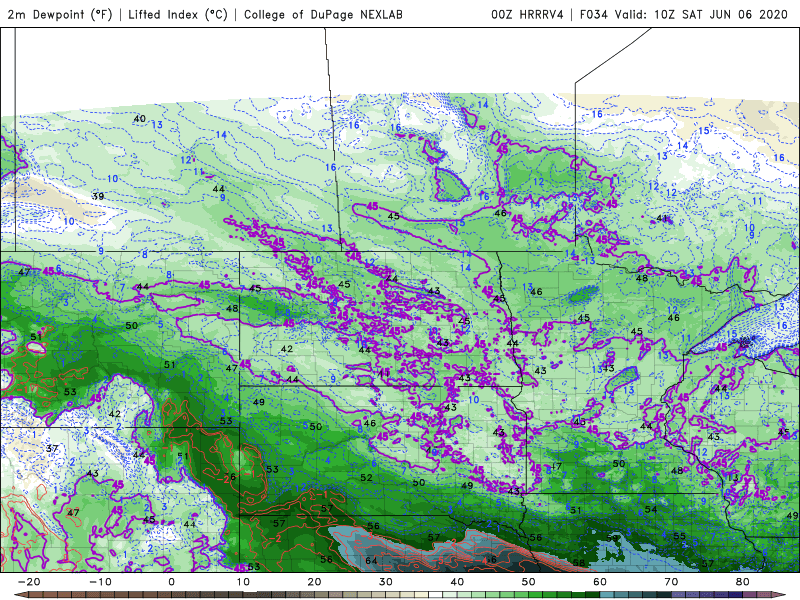Click the dewpoint value 52 on map
The height and width of the screenshot is (600, 800).
[366, 478]
